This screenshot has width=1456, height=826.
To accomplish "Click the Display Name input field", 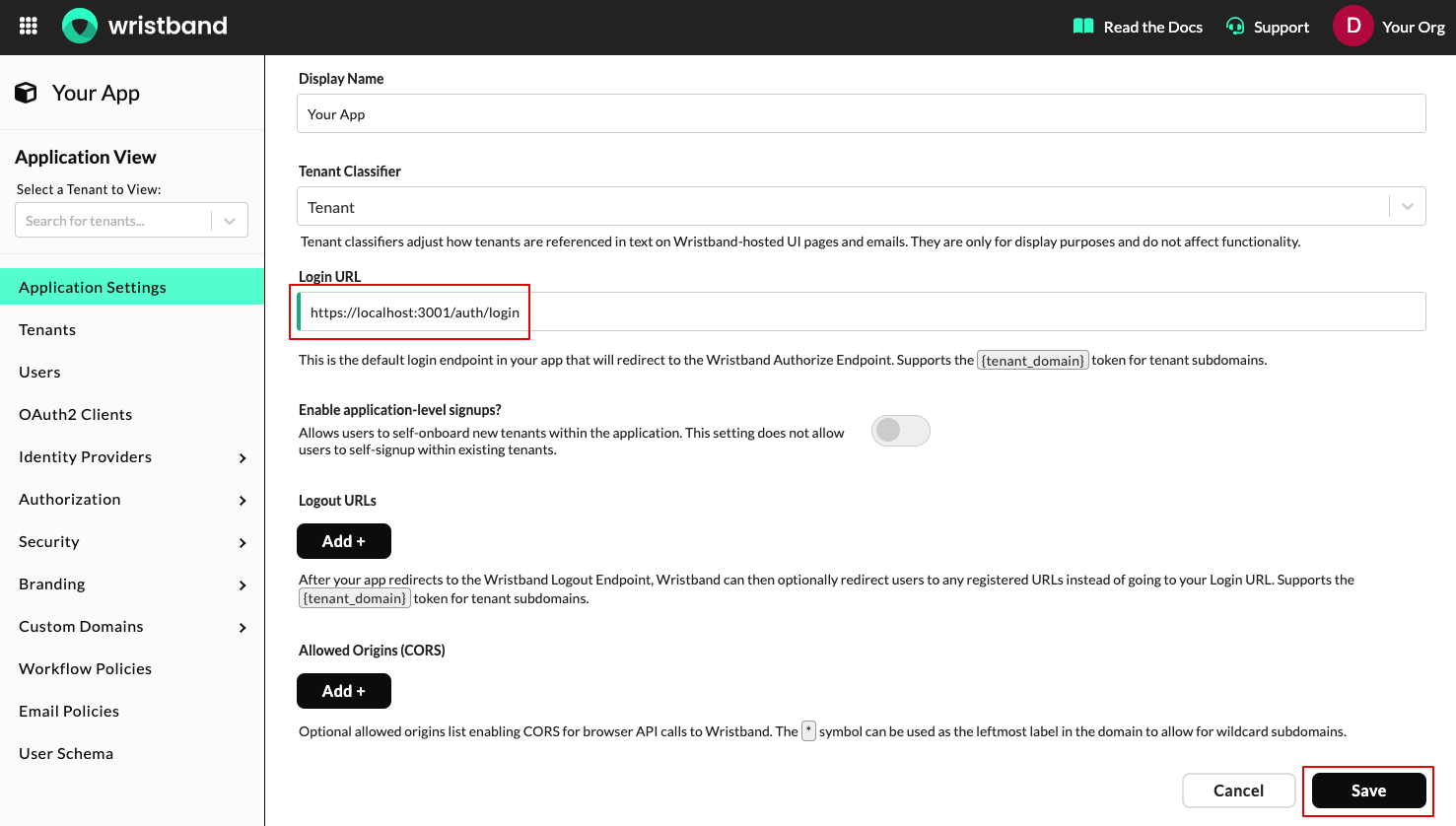I will click(862, 113).
